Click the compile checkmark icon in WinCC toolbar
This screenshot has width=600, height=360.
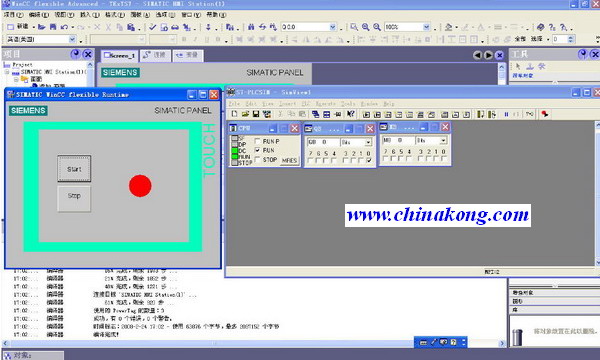152,27
